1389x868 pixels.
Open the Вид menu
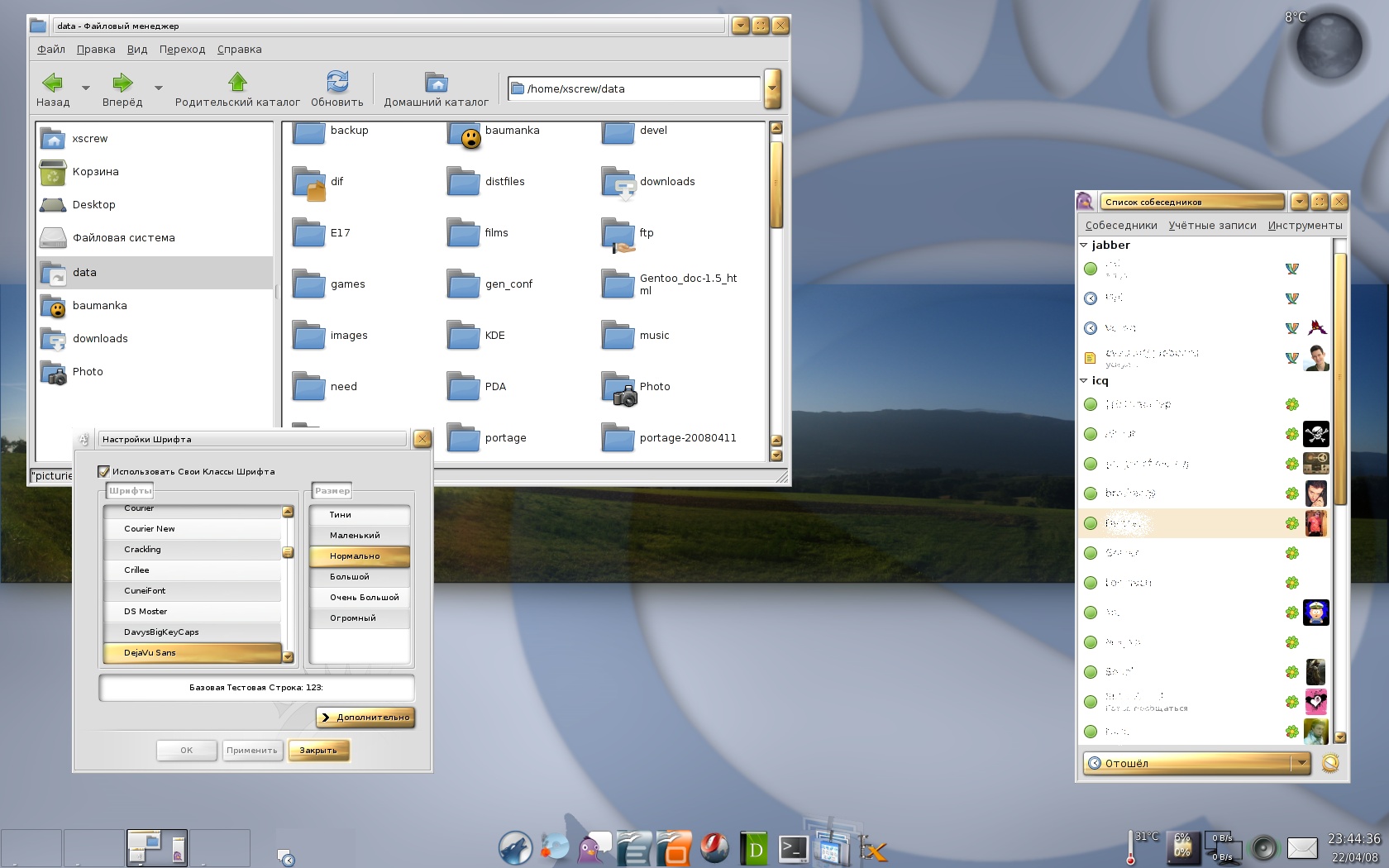coord(137,50)
